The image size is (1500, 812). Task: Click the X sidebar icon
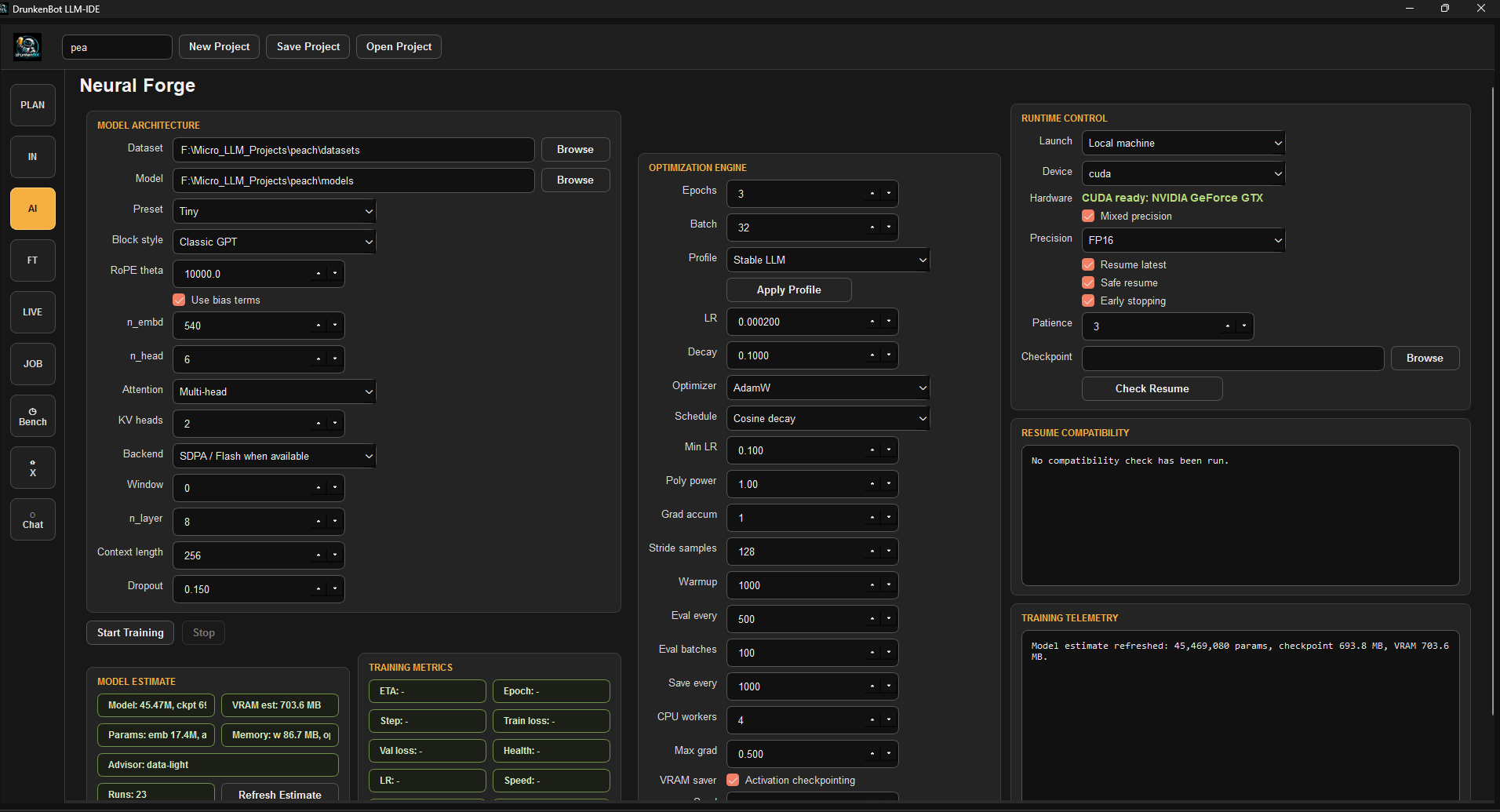point(33,468)
